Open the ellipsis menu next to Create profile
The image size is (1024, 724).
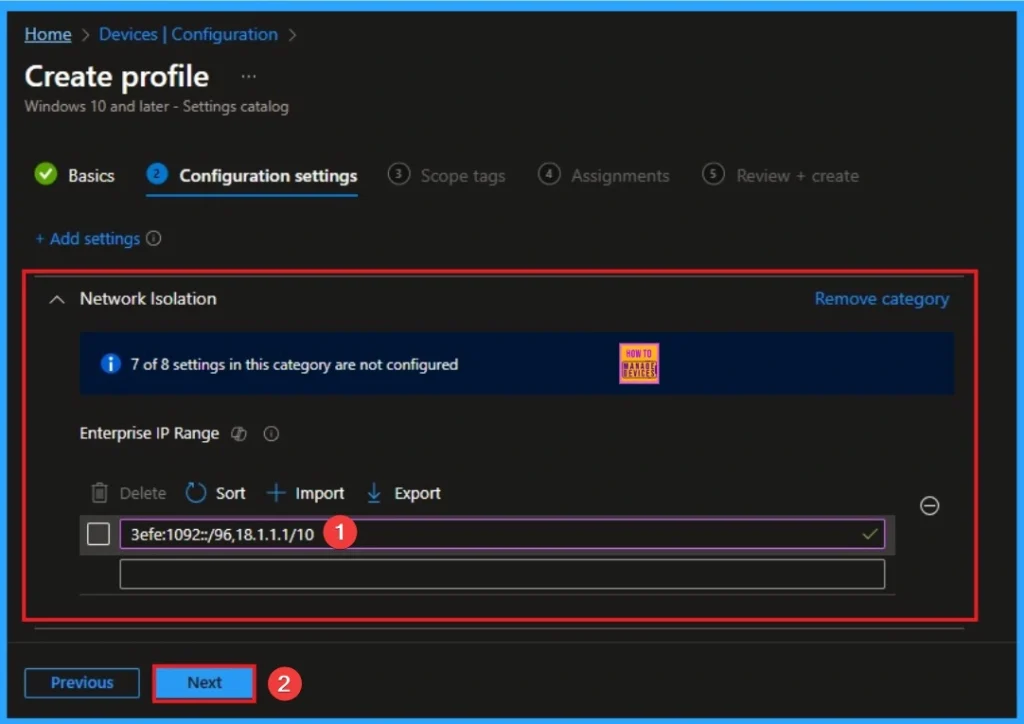248,76
